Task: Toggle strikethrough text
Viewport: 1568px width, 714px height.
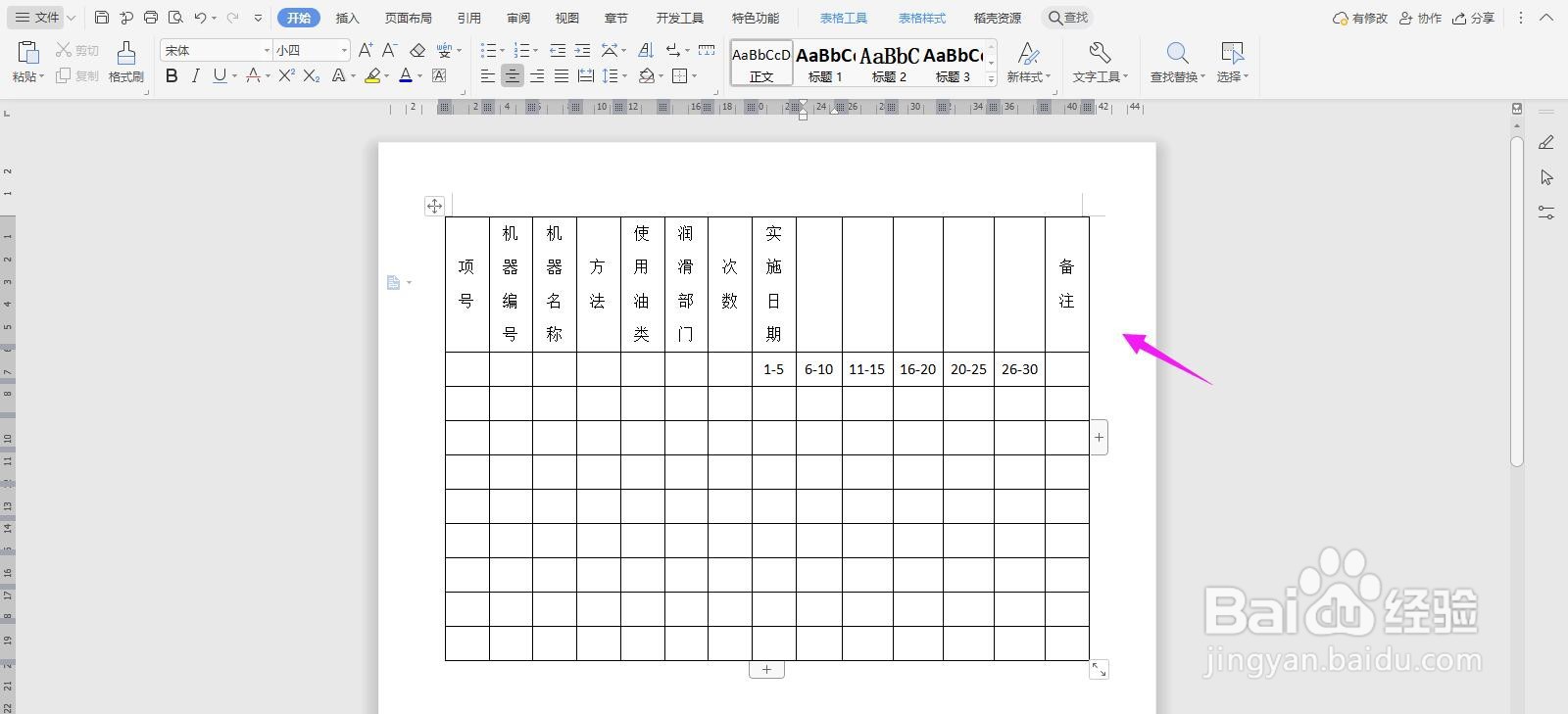Action: coord(254,75)
